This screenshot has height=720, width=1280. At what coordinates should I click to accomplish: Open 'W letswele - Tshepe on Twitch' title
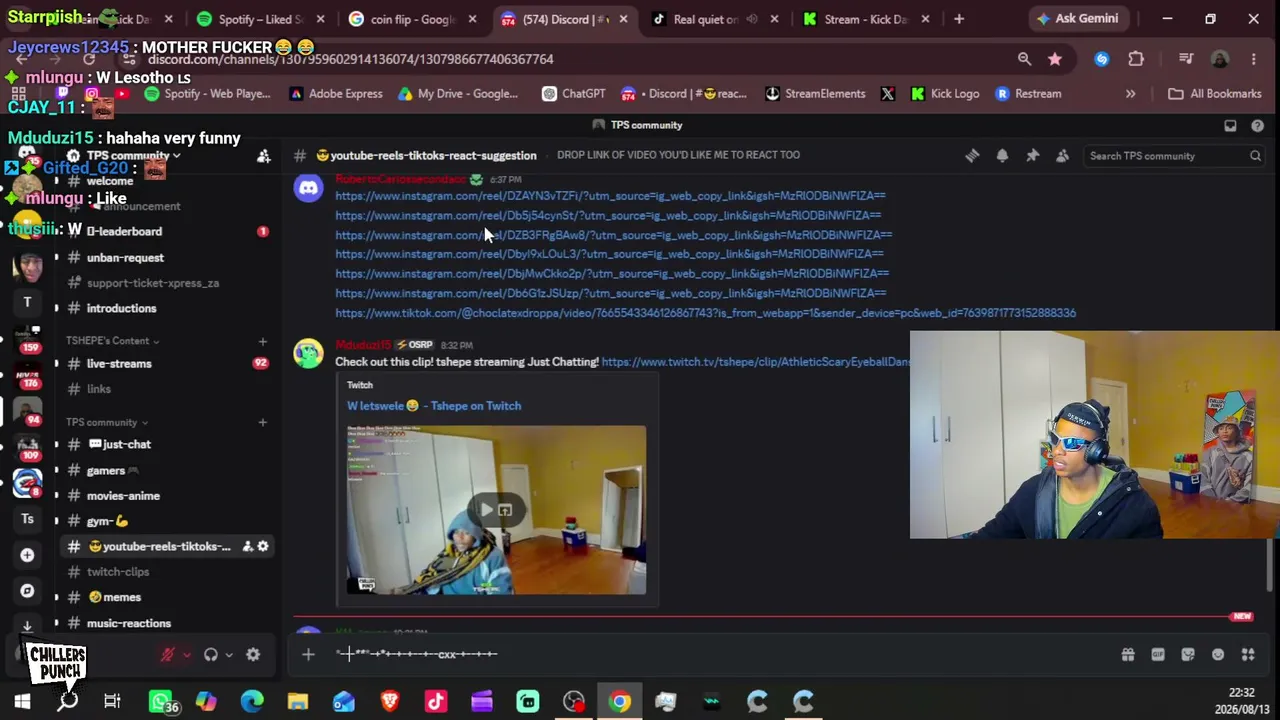click(x=434, y=406)
